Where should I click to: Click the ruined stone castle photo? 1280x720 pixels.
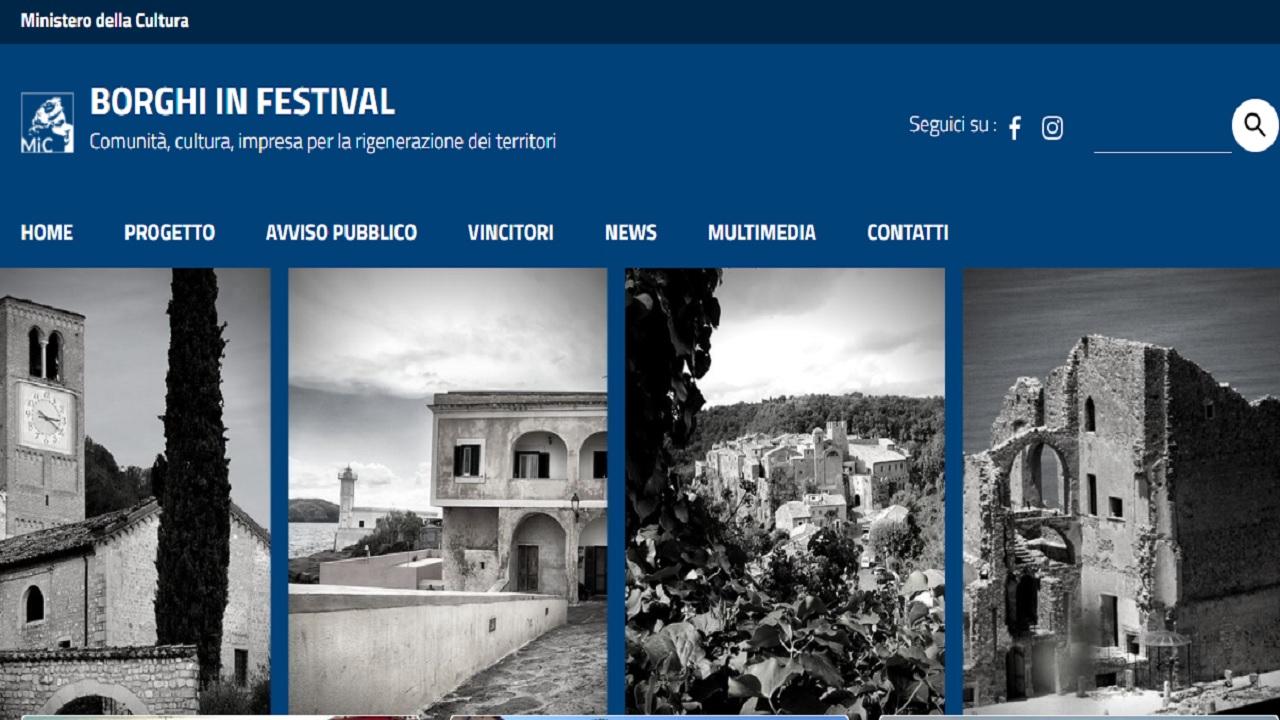pyautogui.click(x=1121, y=492)
